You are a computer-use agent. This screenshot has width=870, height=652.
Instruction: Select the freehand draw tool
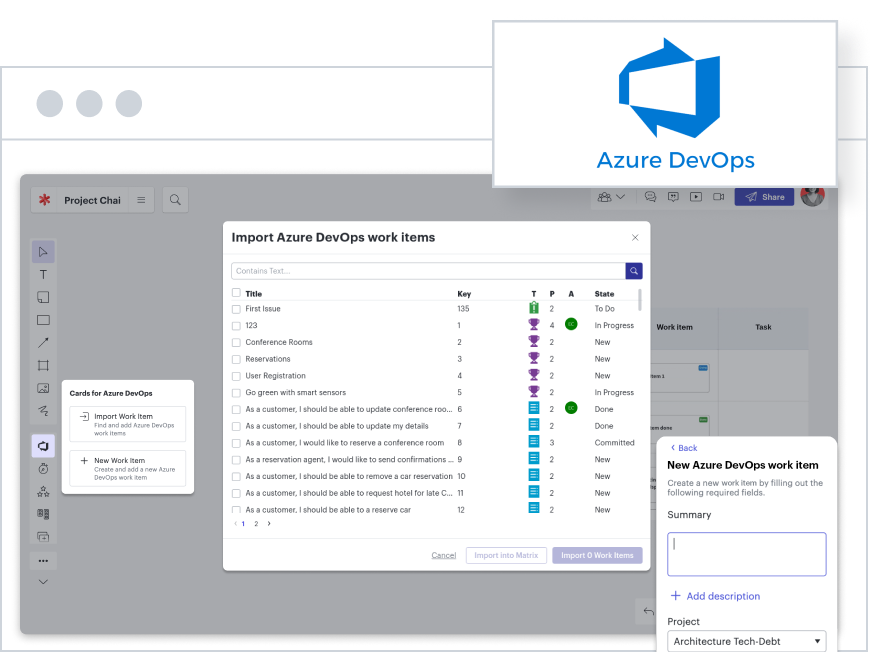click(43, 411)
